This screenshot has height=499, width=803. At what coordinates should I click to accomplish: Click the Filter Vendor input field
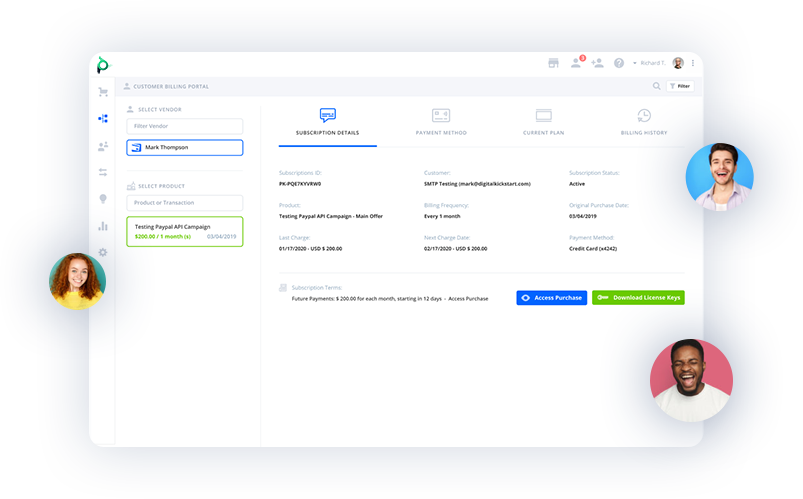tap(184, 126)
